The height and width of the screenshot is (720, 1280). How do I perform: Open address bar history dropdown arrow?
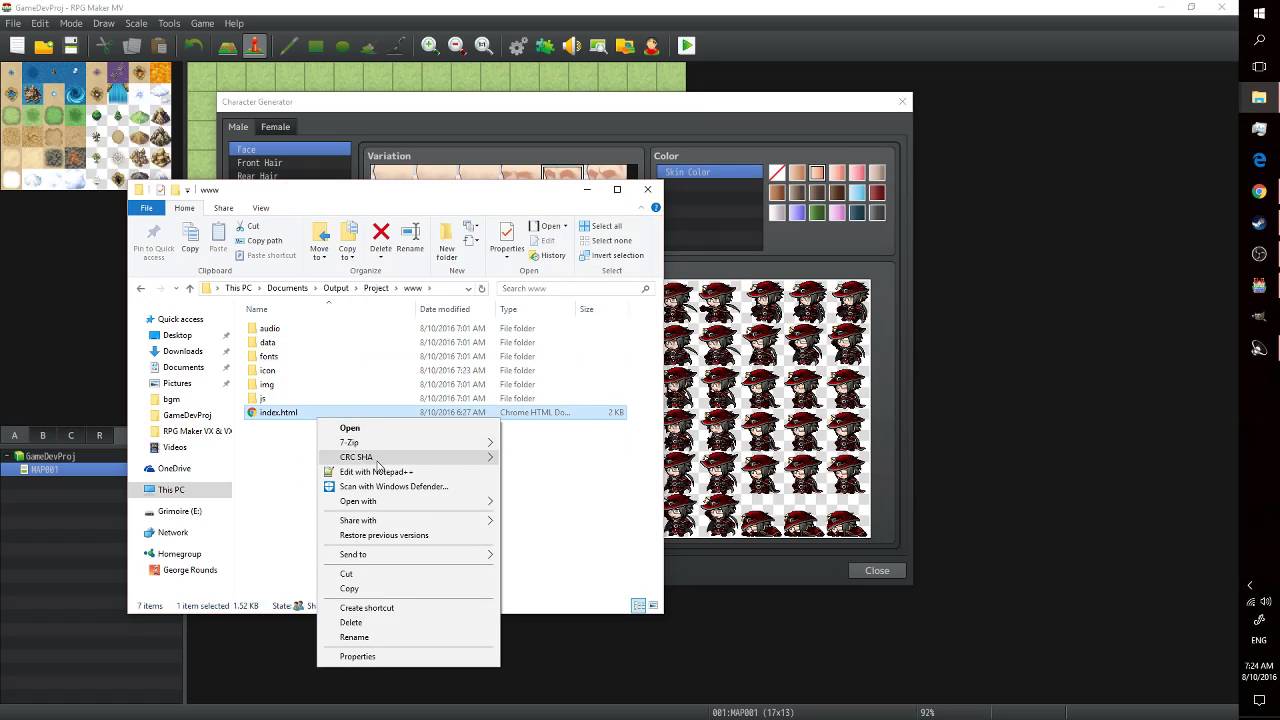[x=468, y=288]
